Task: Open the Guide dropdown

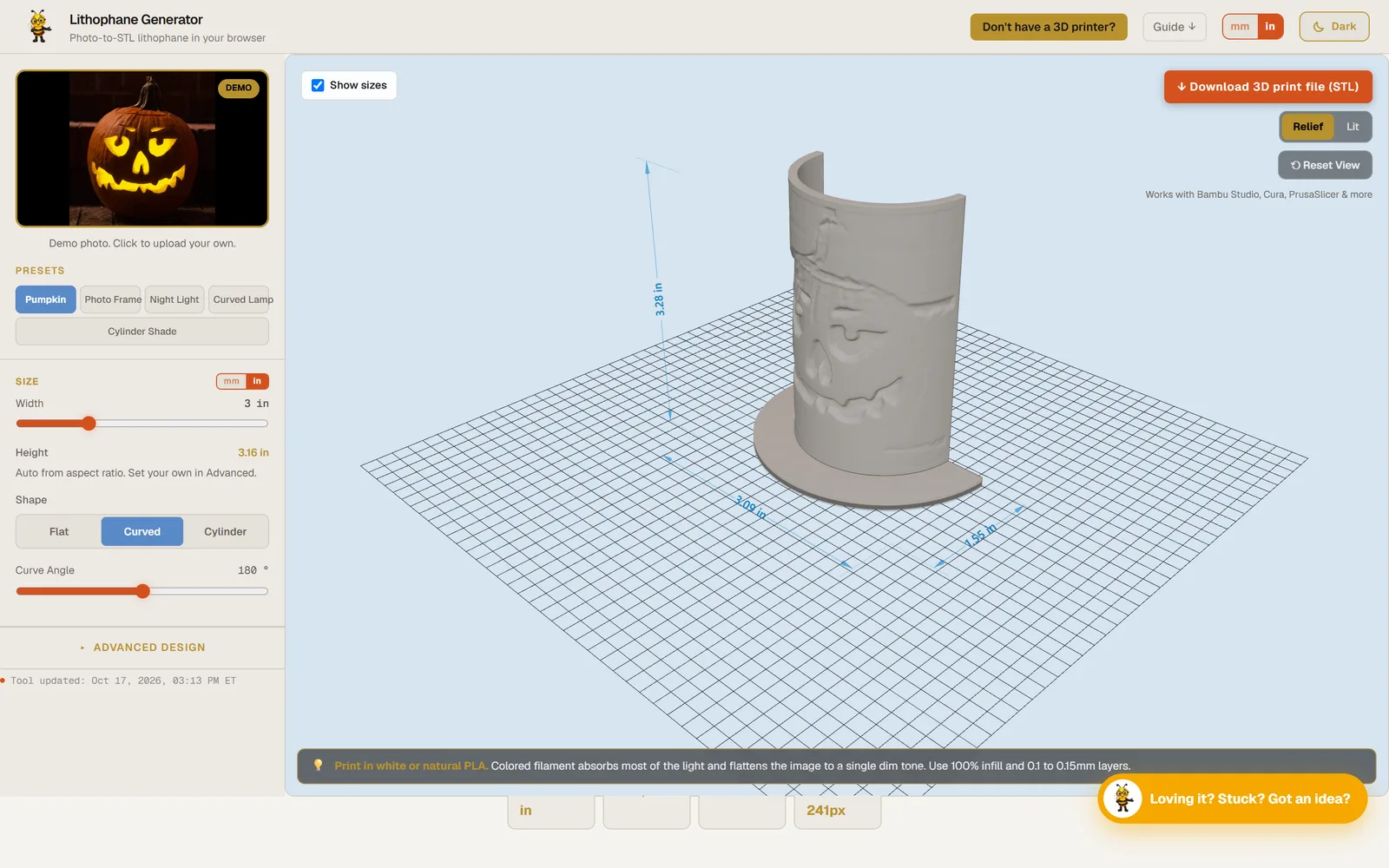Action: (1174, 27)
